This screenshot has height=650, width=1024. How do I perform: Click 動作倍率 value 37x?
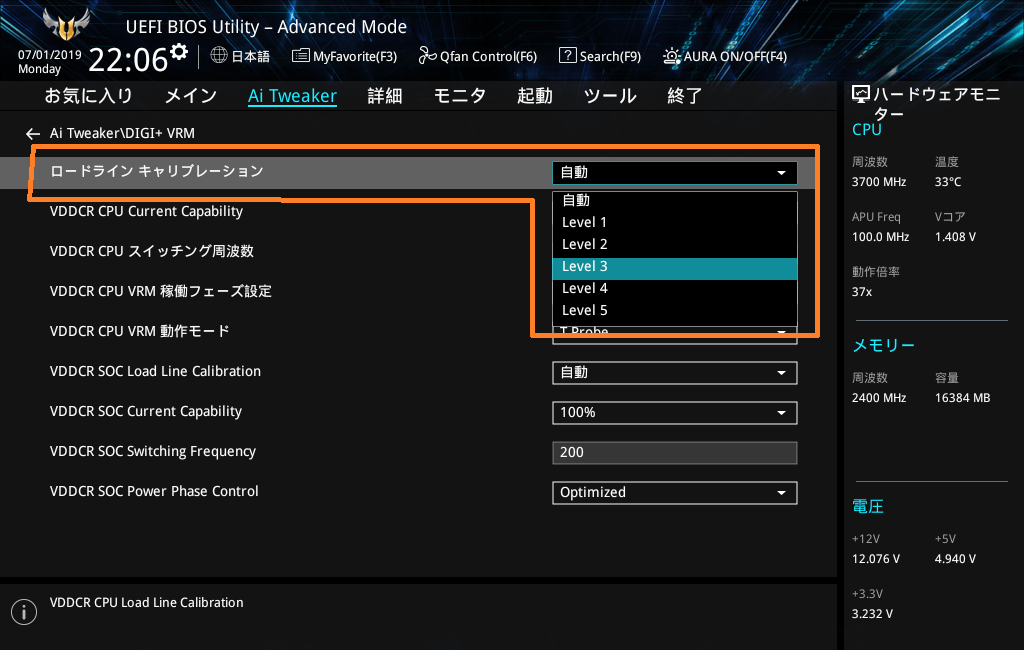(862, 292)
